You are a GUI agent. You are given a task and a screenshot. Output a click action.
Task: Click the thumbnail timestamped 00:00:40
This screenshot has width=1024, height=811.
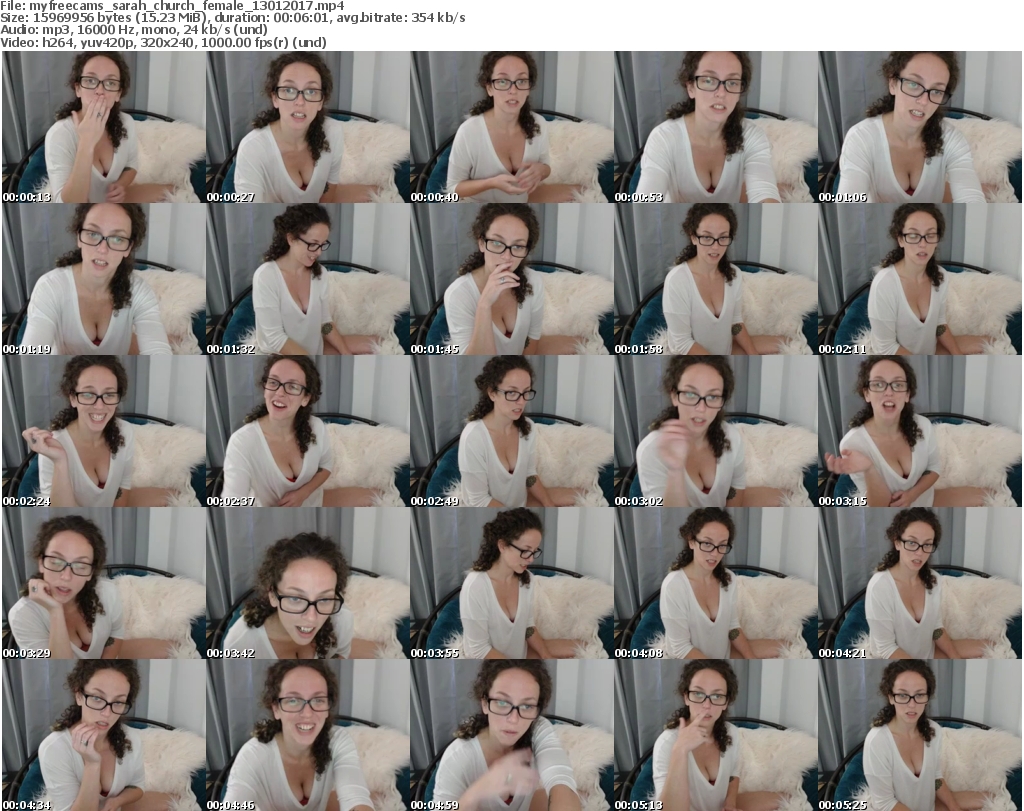pos(511,127)
